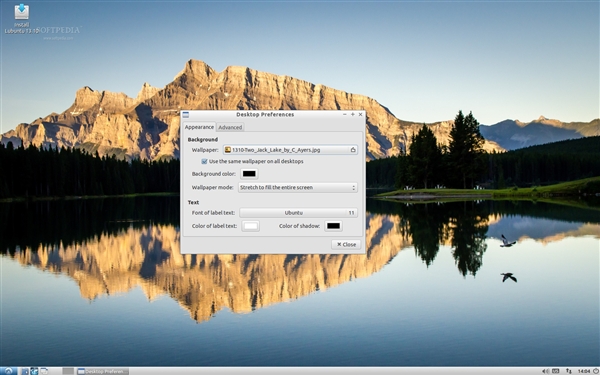The image size is (600, 375).
Task: Switch to the Advanced tab
Action: (x=230, y=127)
